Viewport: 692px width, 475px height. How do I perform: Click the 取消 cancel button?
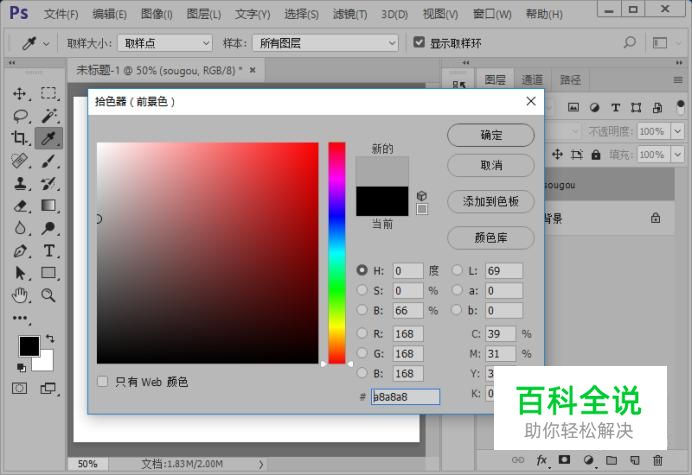coord(491,166)
